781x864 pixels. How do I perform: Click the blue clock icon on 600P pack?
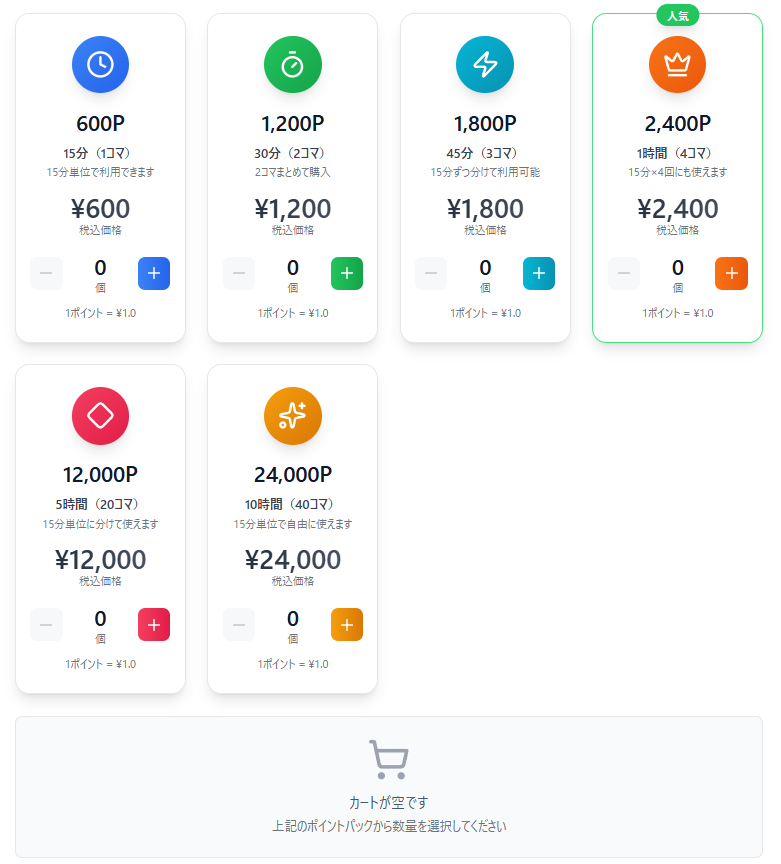coord(100,65)
